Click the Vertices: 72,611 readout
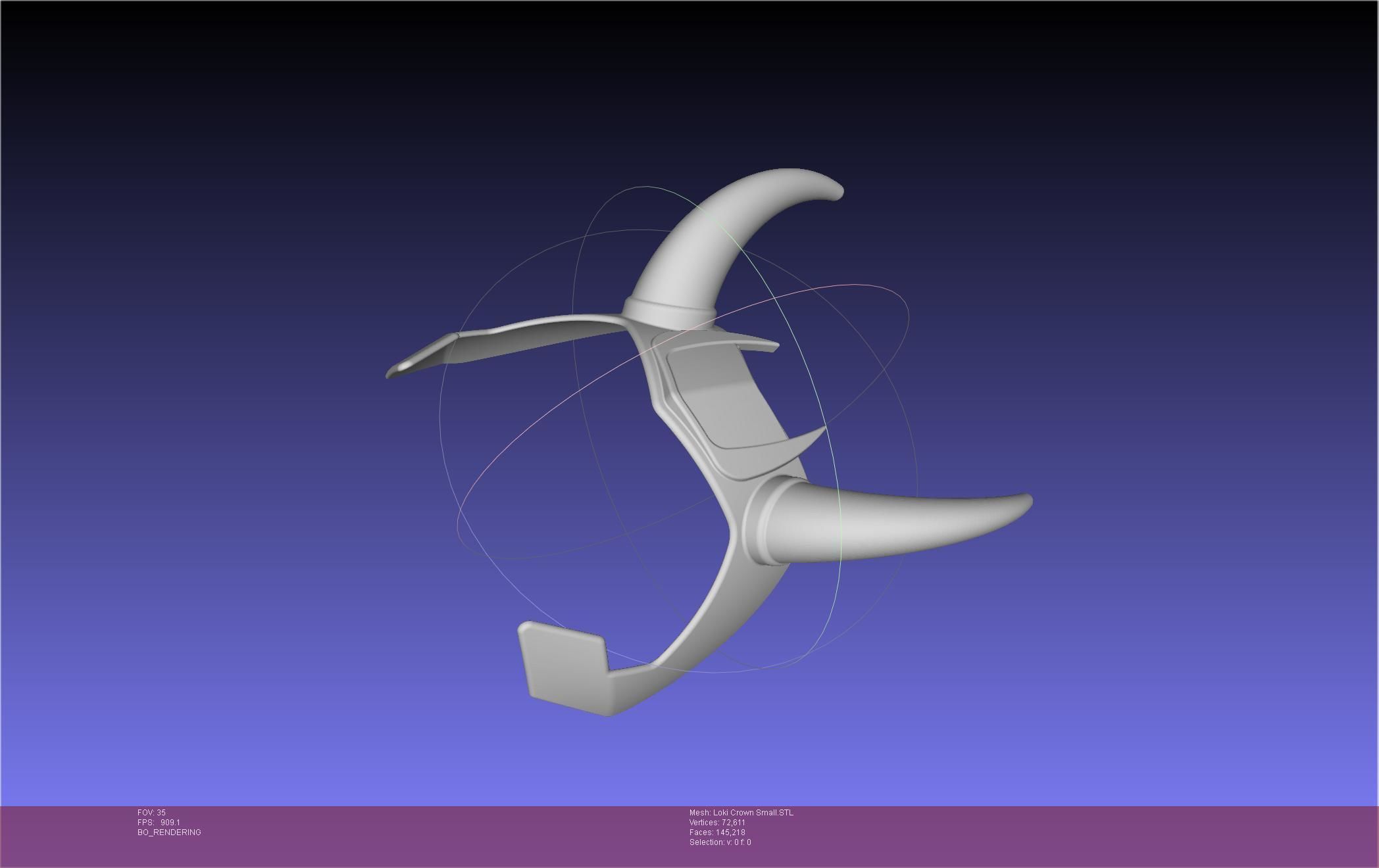 717,823
